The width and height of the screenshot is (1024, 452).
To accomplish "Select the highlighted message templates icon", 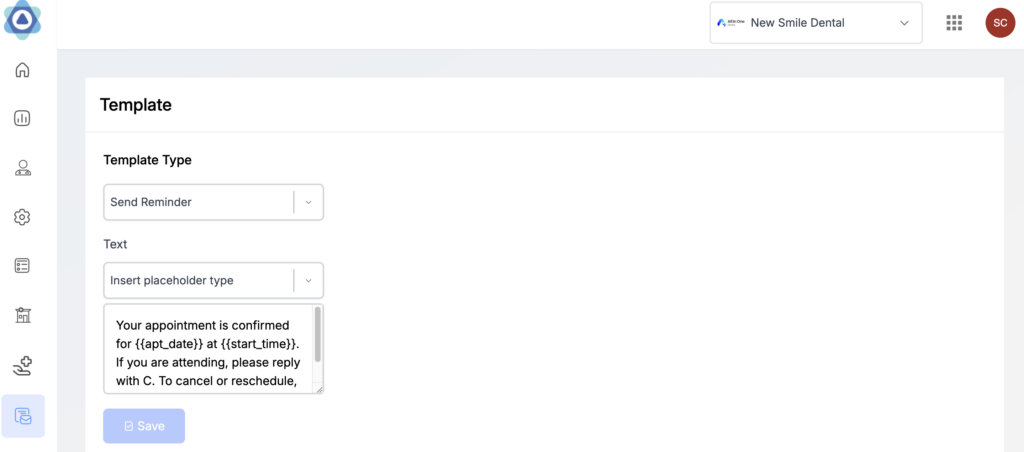I will tap(22, 416).
